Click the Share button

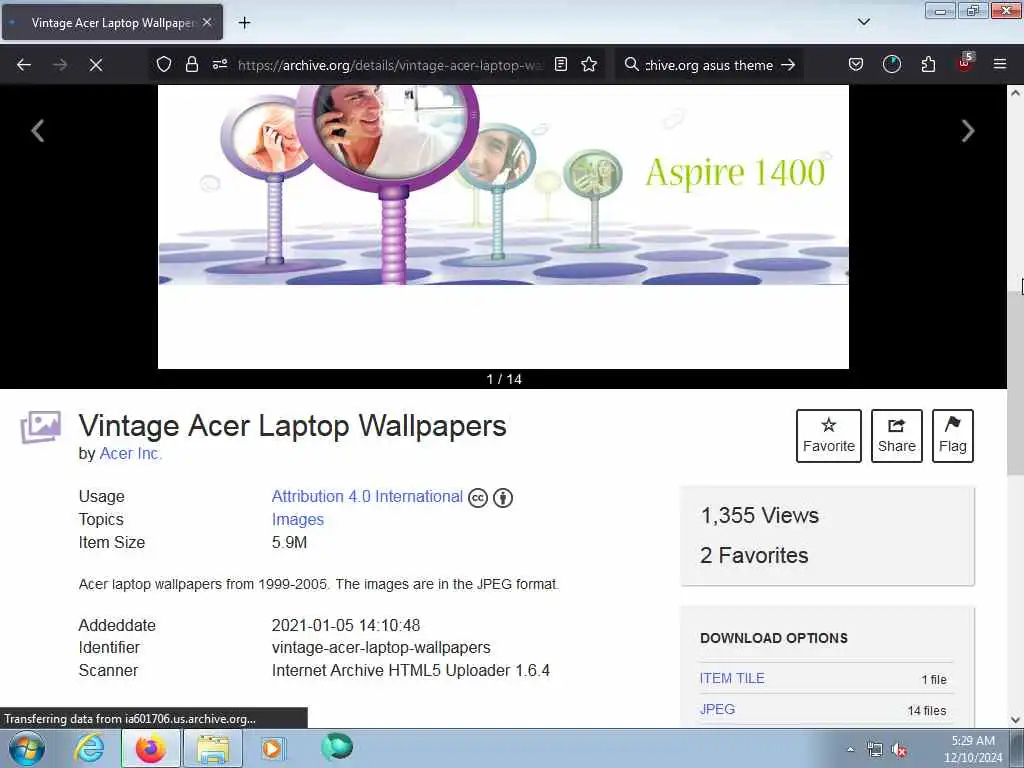click(x=897, y=436)
